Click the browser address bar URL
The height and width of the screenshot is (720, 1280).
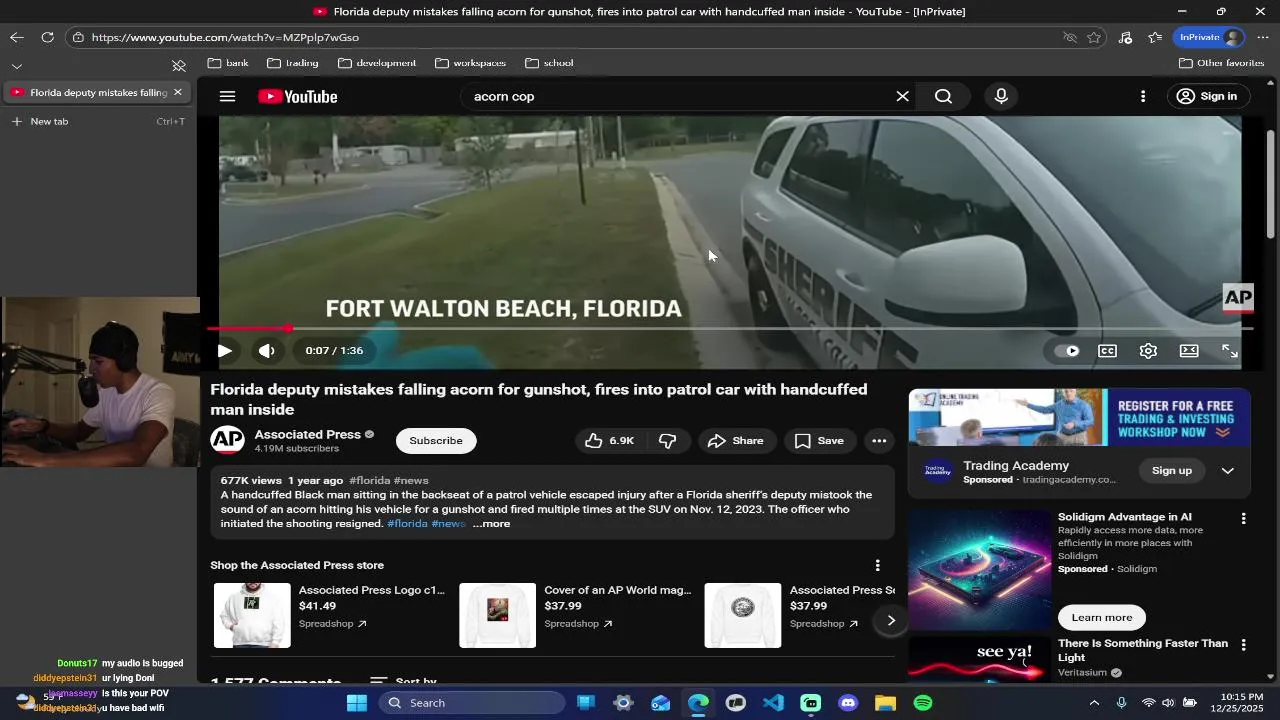point(225,37)
